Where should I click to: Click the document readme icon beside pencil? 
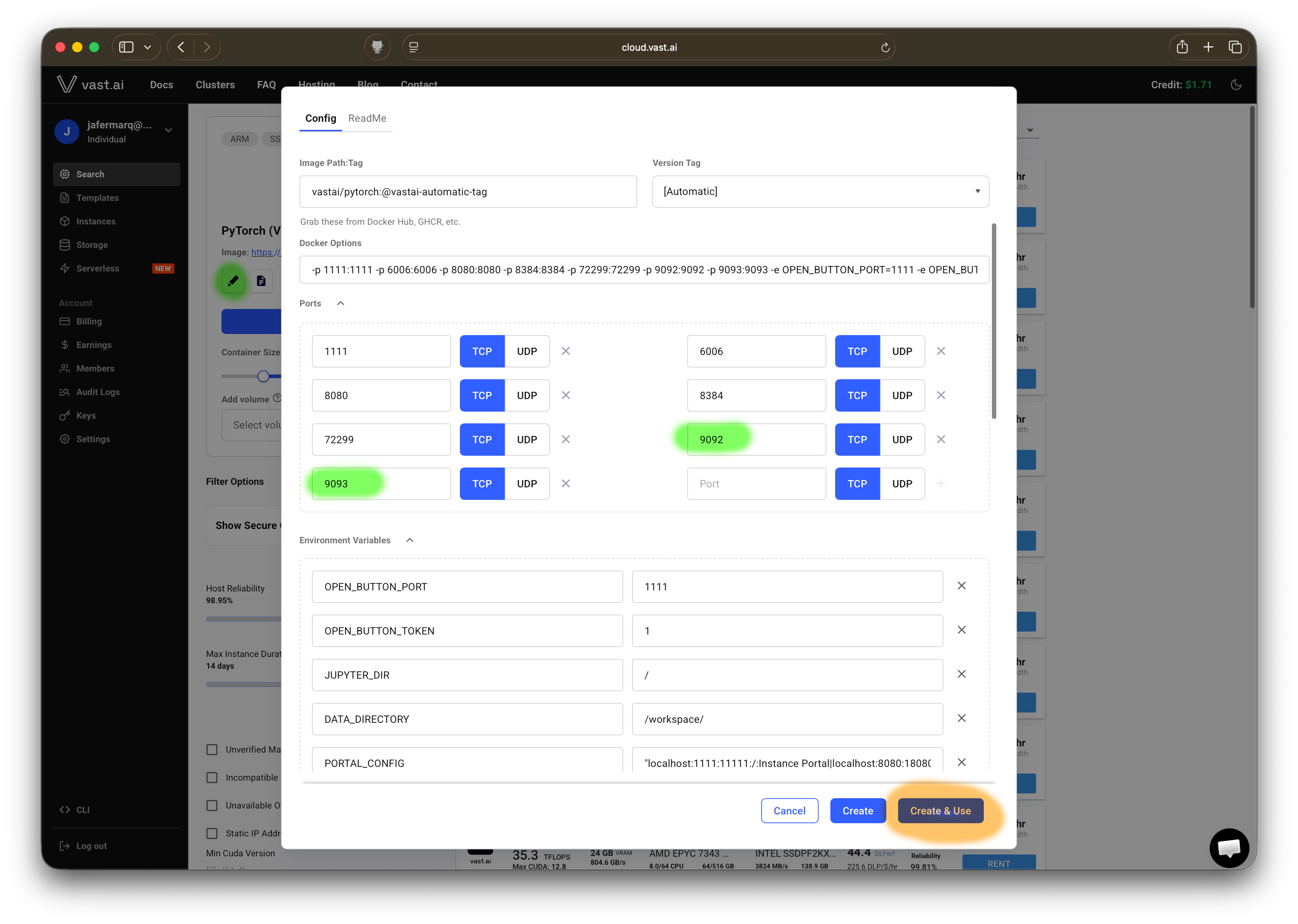coord(261,281)
